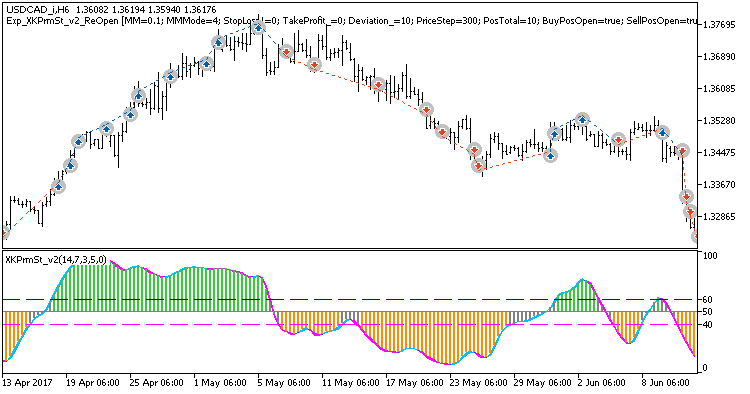Click the lowest sell arrow at the late-May bottom
The width and height of the screenshot is (750, 394).
(x=478, y=166)
